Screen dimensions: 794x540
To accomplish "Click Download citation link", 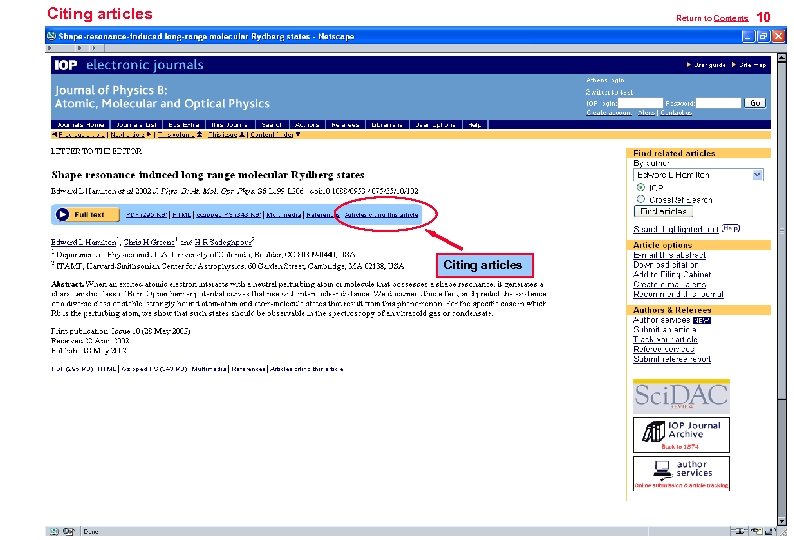I will tap(665, 265).
